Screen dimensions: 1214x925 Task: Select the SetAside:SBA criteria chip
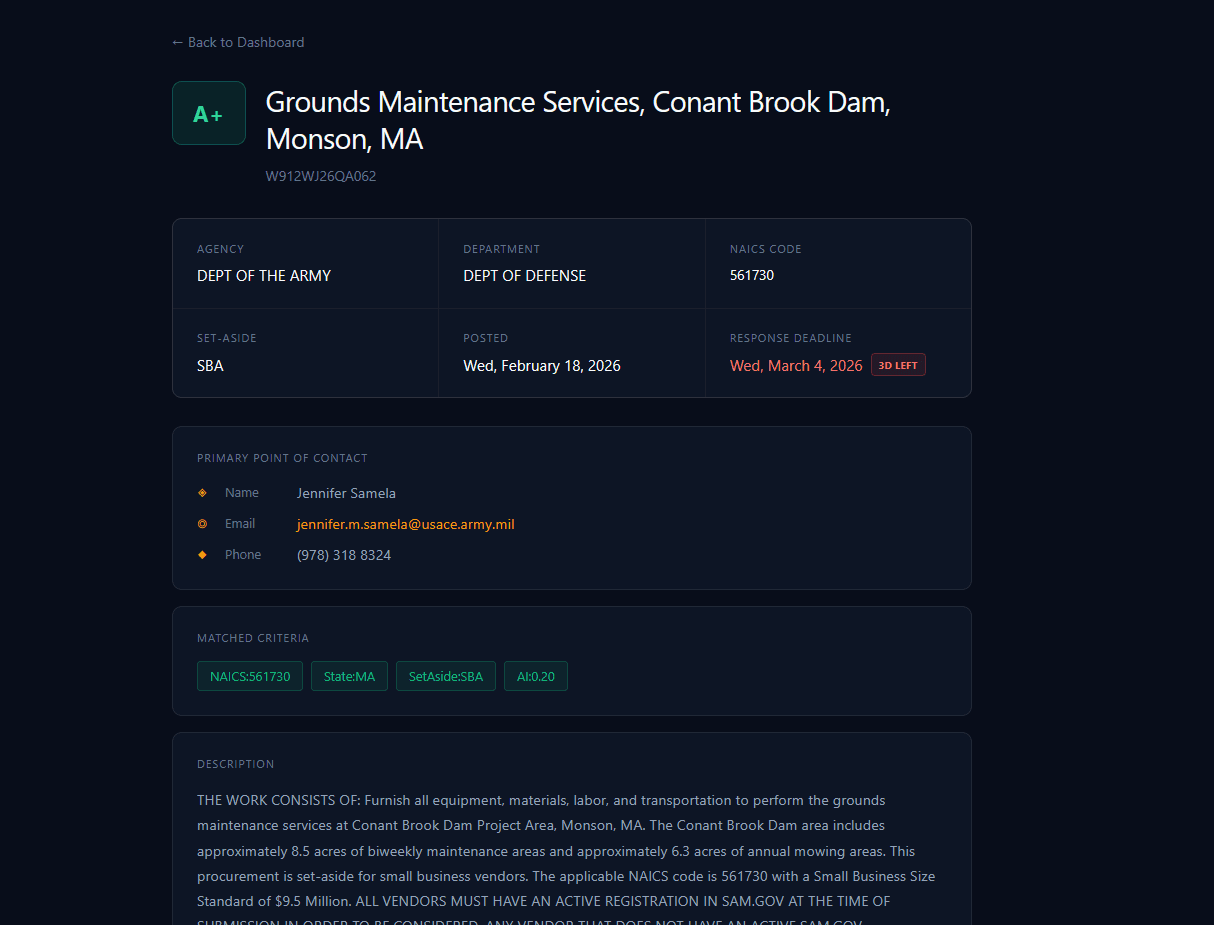click(x=445, y=676)
